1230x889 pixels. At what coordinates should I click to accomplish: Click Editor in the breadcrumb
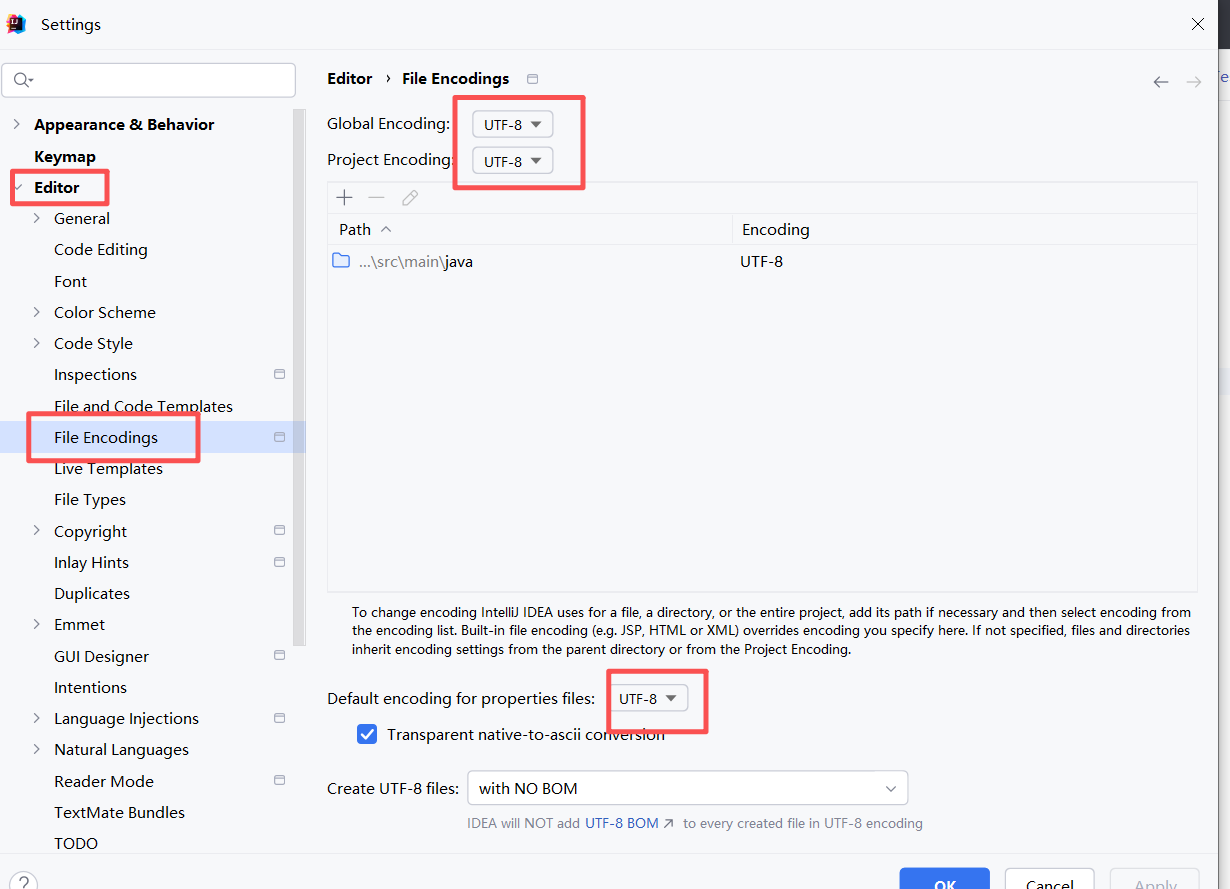click(x=350, y=78)
